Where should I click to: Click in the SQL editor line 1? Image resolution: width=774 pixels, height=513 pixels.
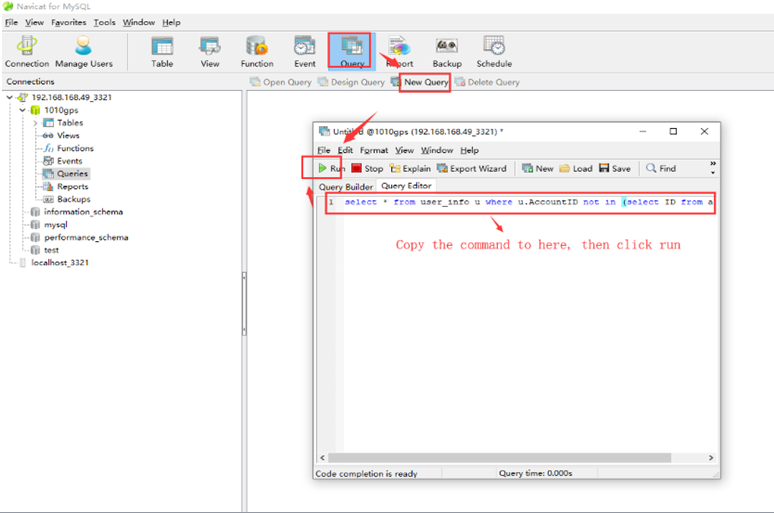(528, 202)
